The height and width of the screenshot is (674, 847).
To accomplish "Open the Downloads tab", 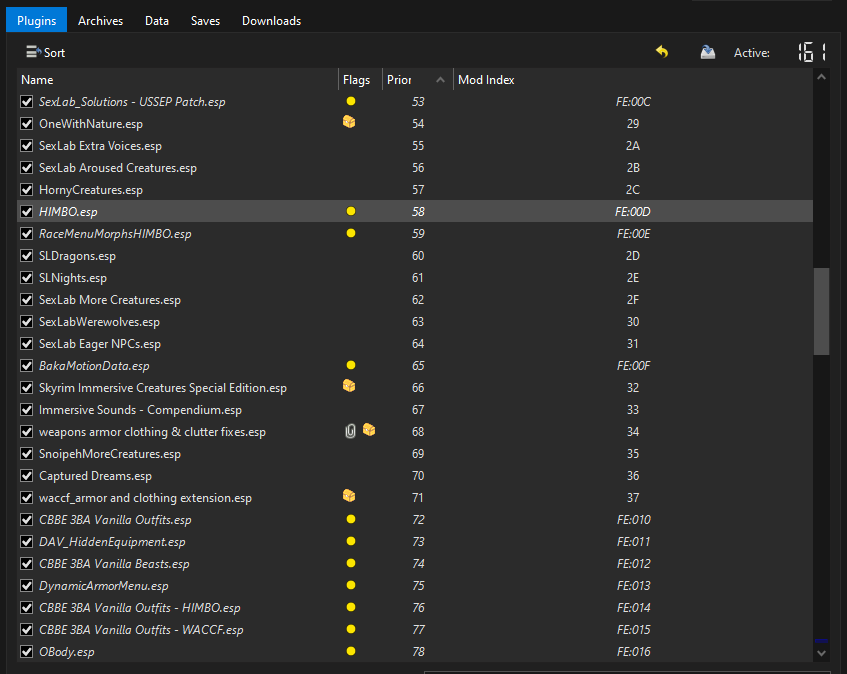I will (x=271, y=21).
